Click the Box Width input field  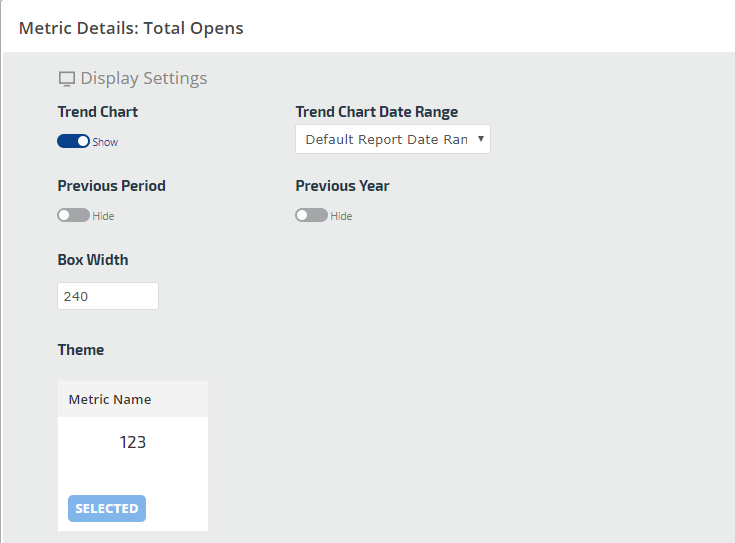pos(108,296)
